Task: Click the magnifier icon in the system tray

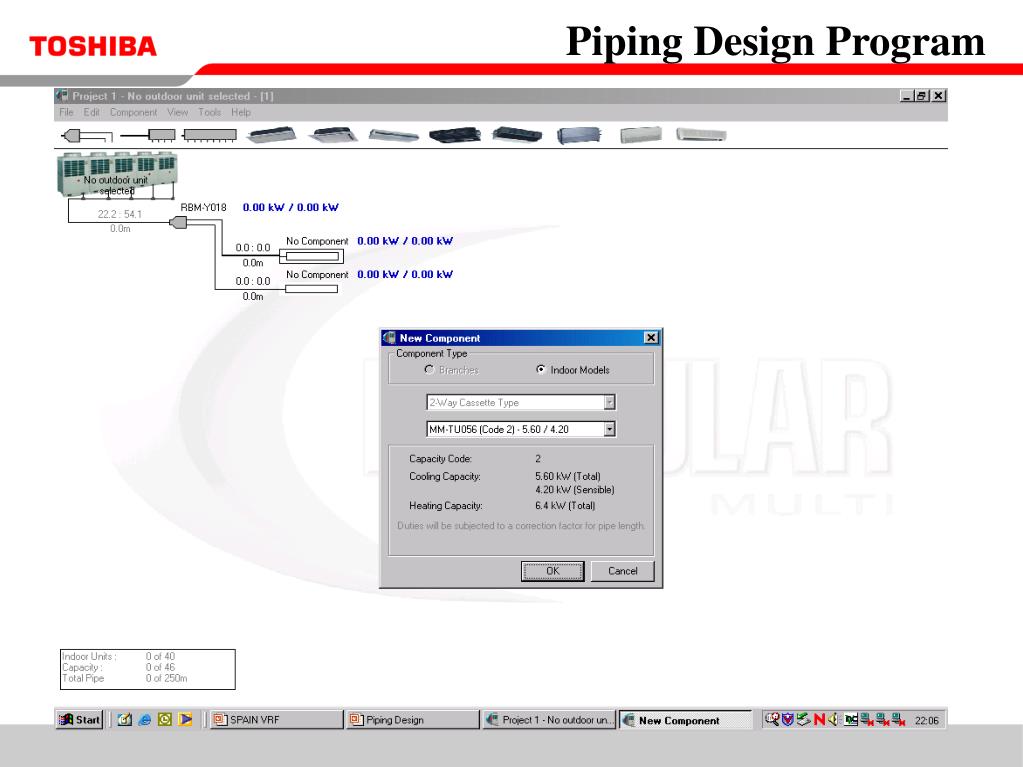Action: point(772,719)
